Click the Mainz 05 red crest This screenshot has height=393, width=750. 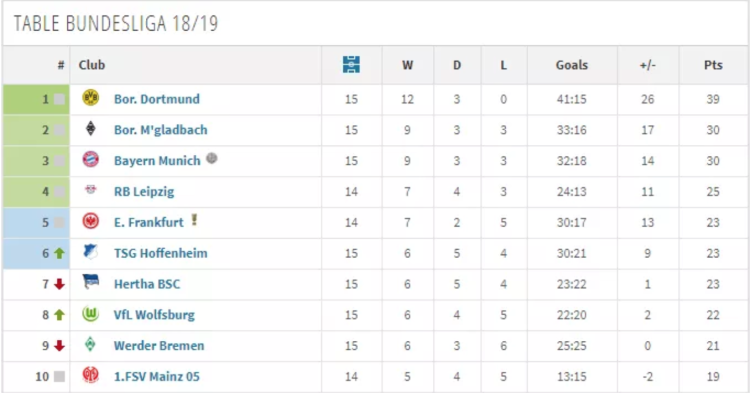[x=90, y=374]
